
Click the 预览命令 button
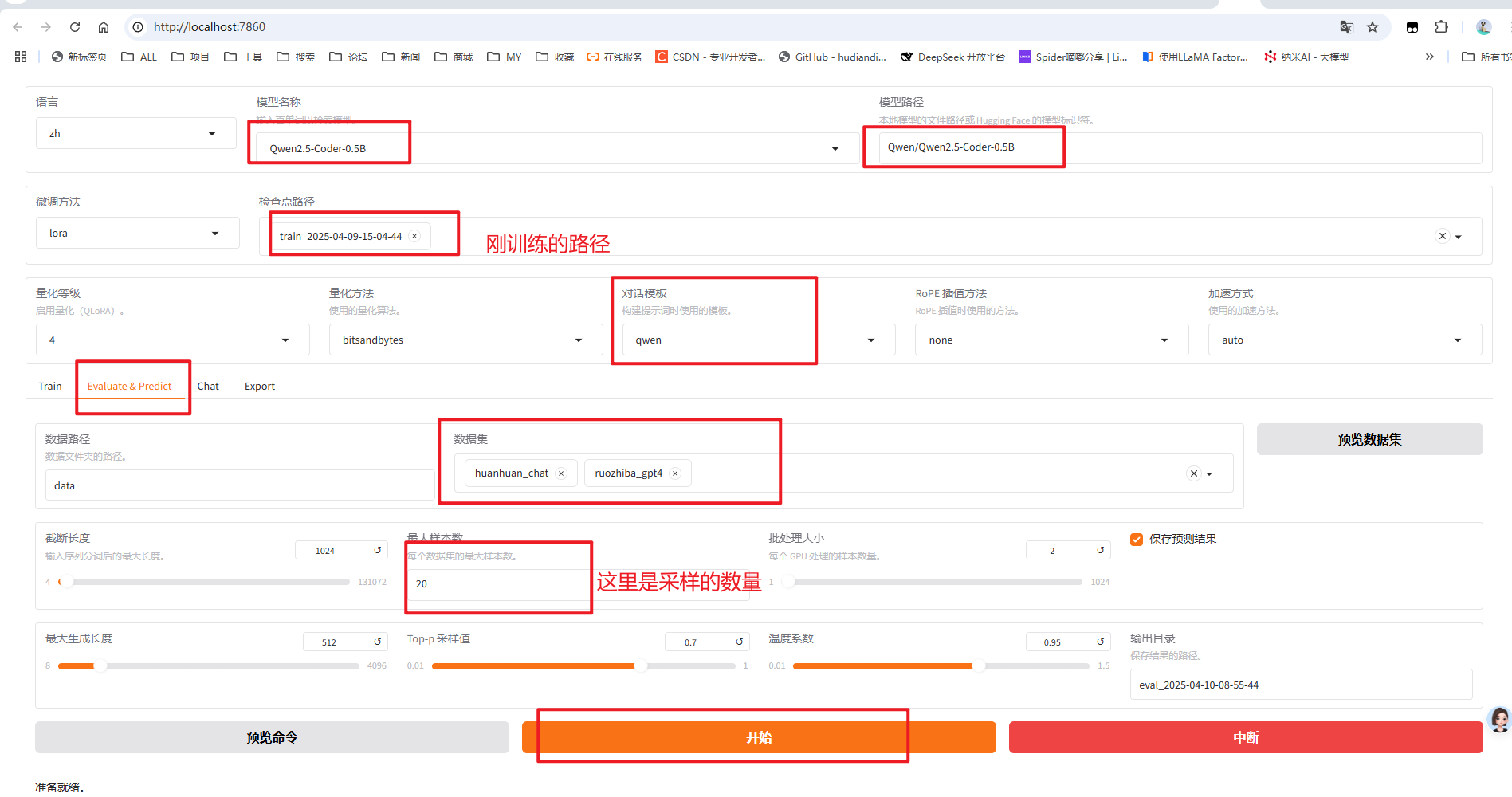pyautogui.click(x=272, y=737)
